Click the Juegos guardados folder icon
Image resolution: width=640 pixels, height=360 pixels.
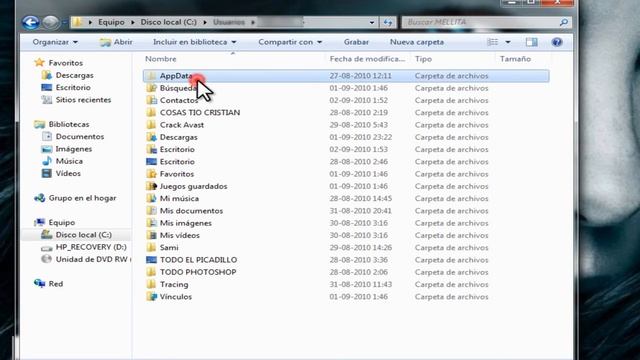pyautogui.click(x=151, y=186)
